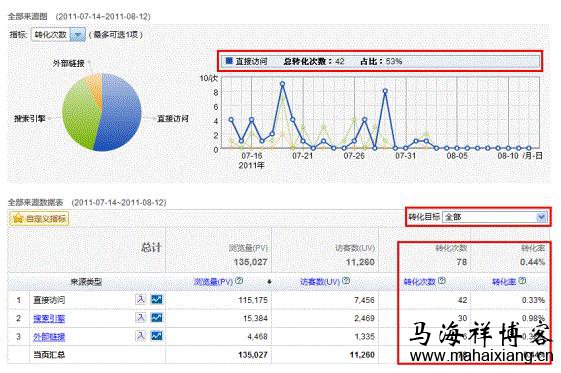Open the 搜索引擎 source link
This screenshot has width=561, height=373.
pos(49,318)
